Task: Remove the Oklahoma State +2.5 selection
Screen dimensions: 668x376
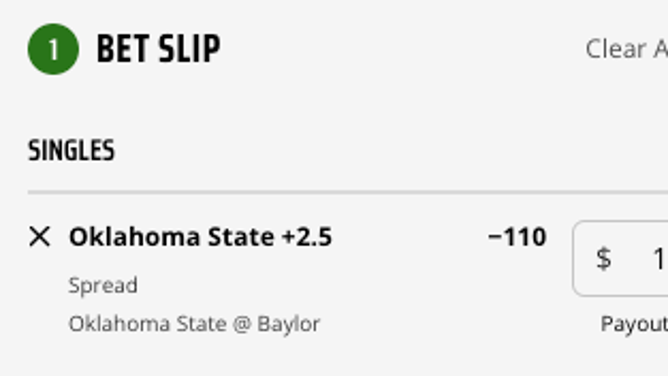Action: 40,236
